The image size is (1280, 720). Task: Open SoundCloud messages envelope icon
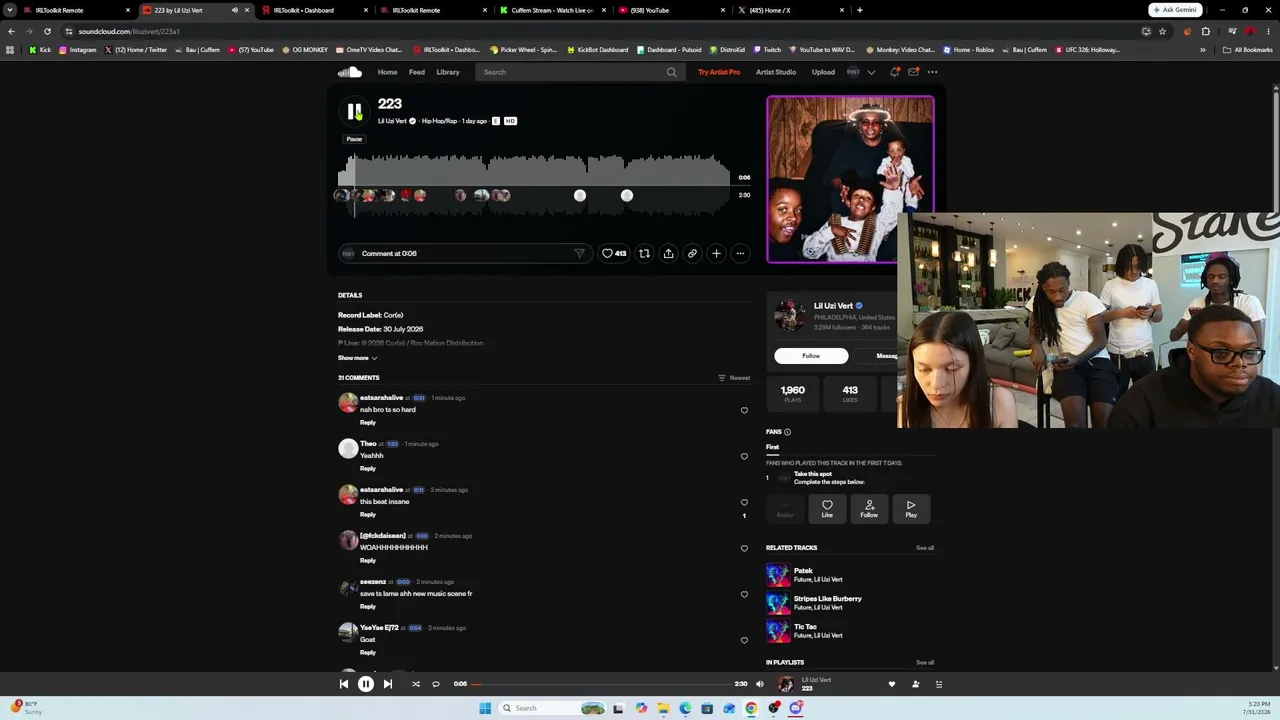(x=913, y=72)
